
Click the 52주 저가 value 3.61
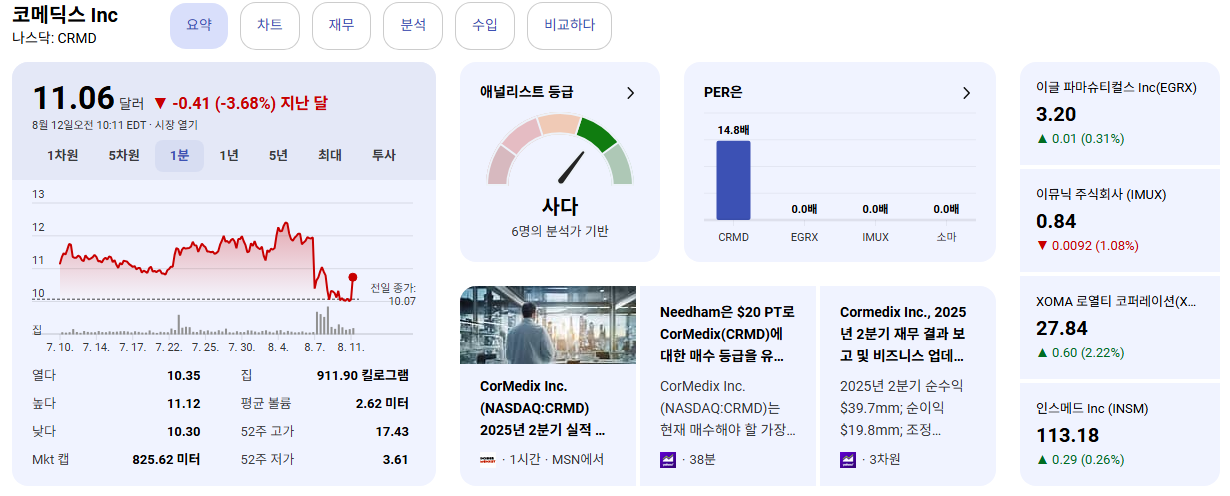[395, 459]
